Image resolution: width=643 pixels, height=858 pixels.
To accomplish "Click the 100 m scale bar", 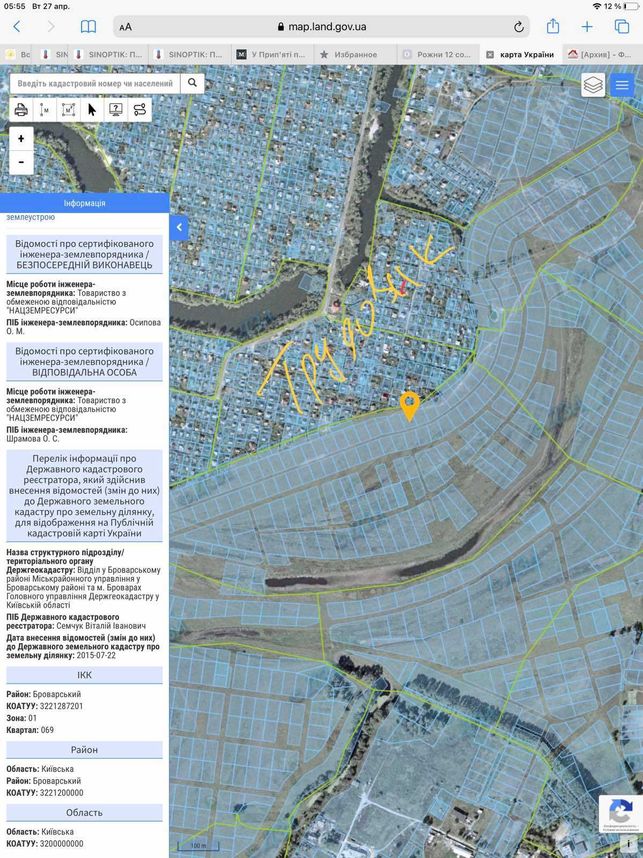I will tap(198, 846).
